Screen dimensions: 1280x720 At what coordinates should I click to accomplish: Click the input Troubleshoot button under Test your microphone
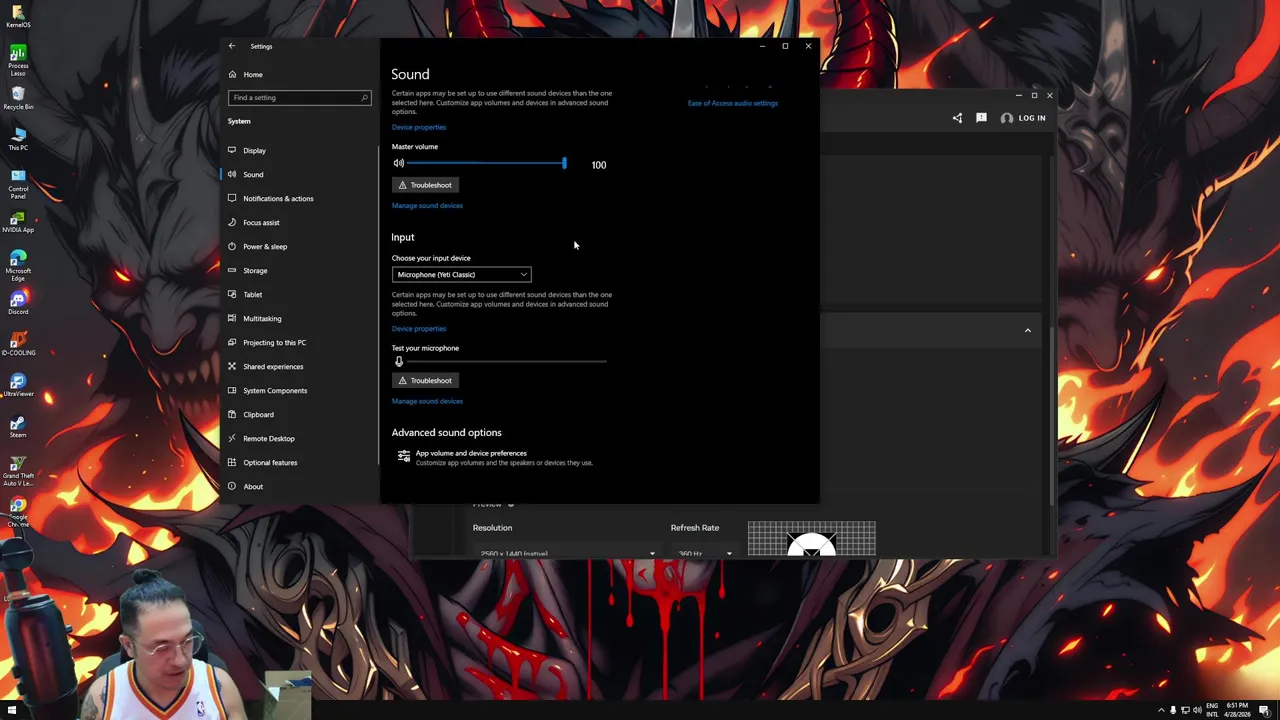425,380
